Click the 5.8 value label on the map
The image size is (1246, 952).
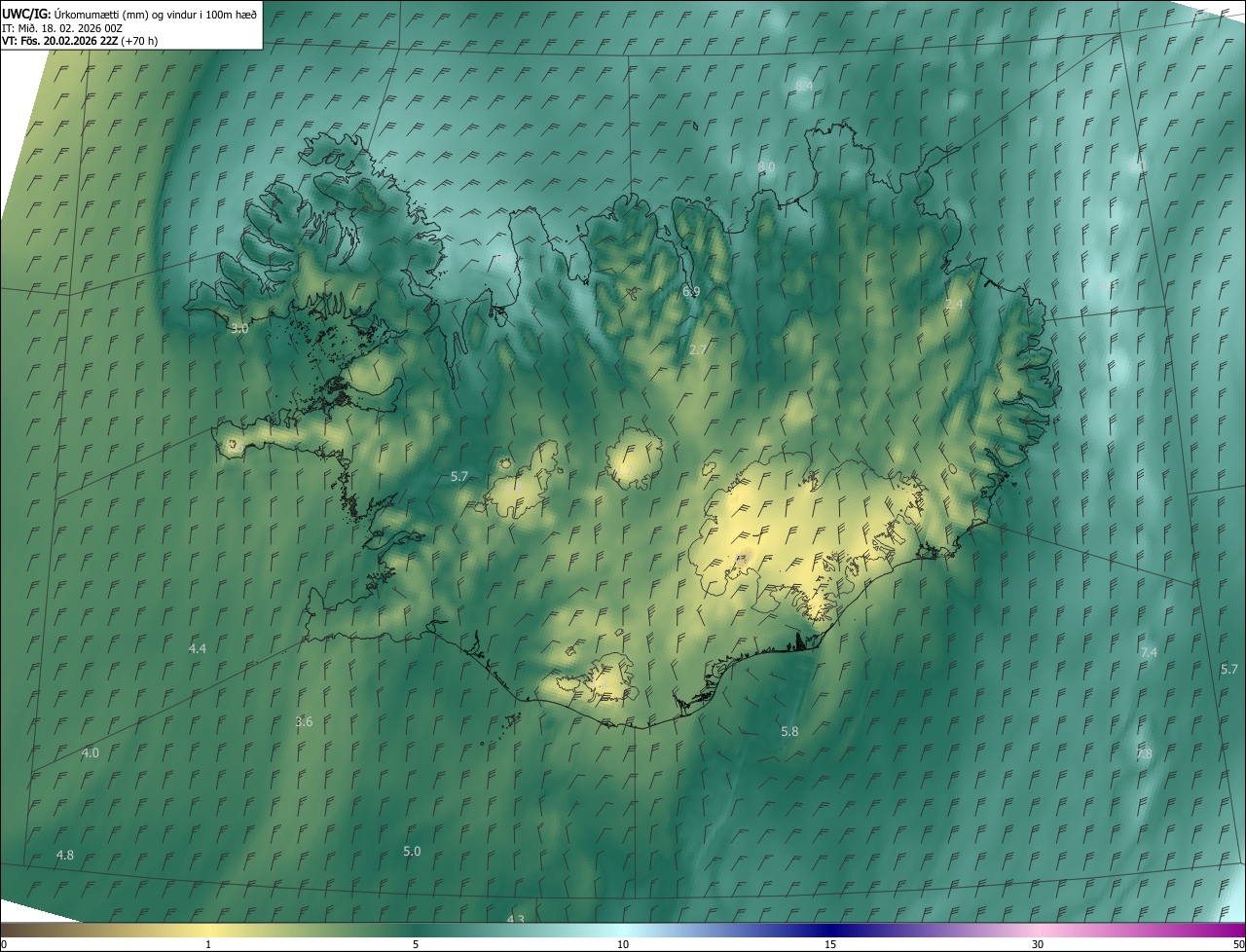789,731
